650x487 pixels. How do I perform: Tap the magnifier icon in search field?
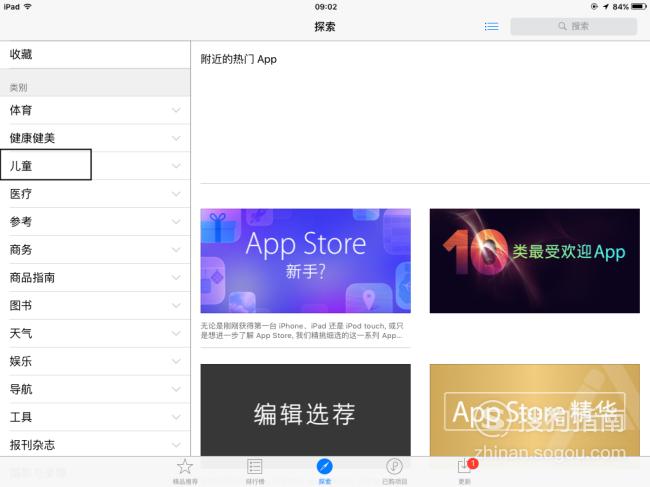pos(562,26)
